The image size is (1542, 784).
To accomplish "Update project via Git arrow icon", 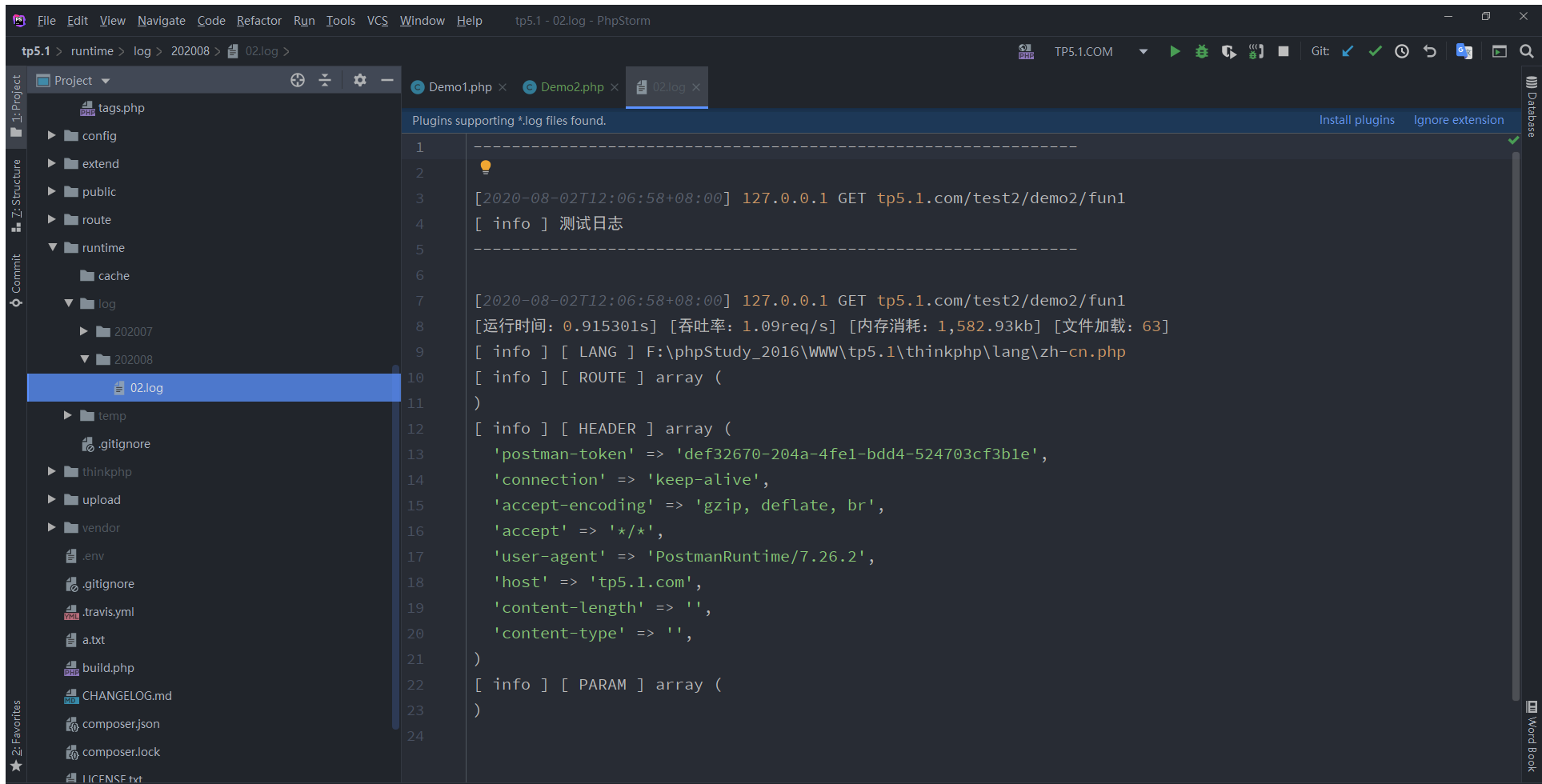I will (x=1348, y=51).
